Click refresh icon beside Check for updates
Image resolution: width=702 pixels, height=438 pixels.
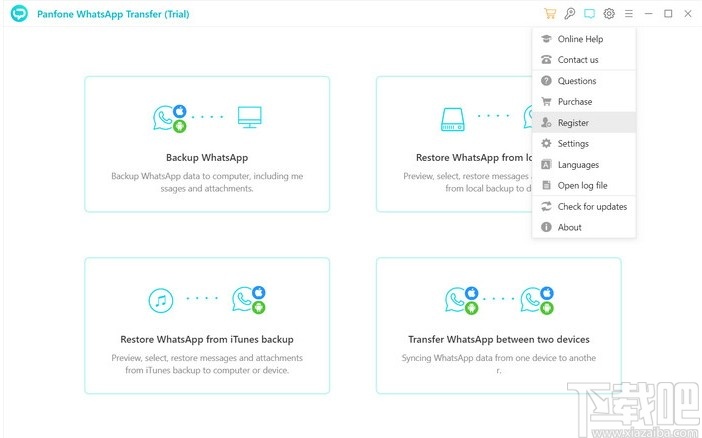coord(546,206)
